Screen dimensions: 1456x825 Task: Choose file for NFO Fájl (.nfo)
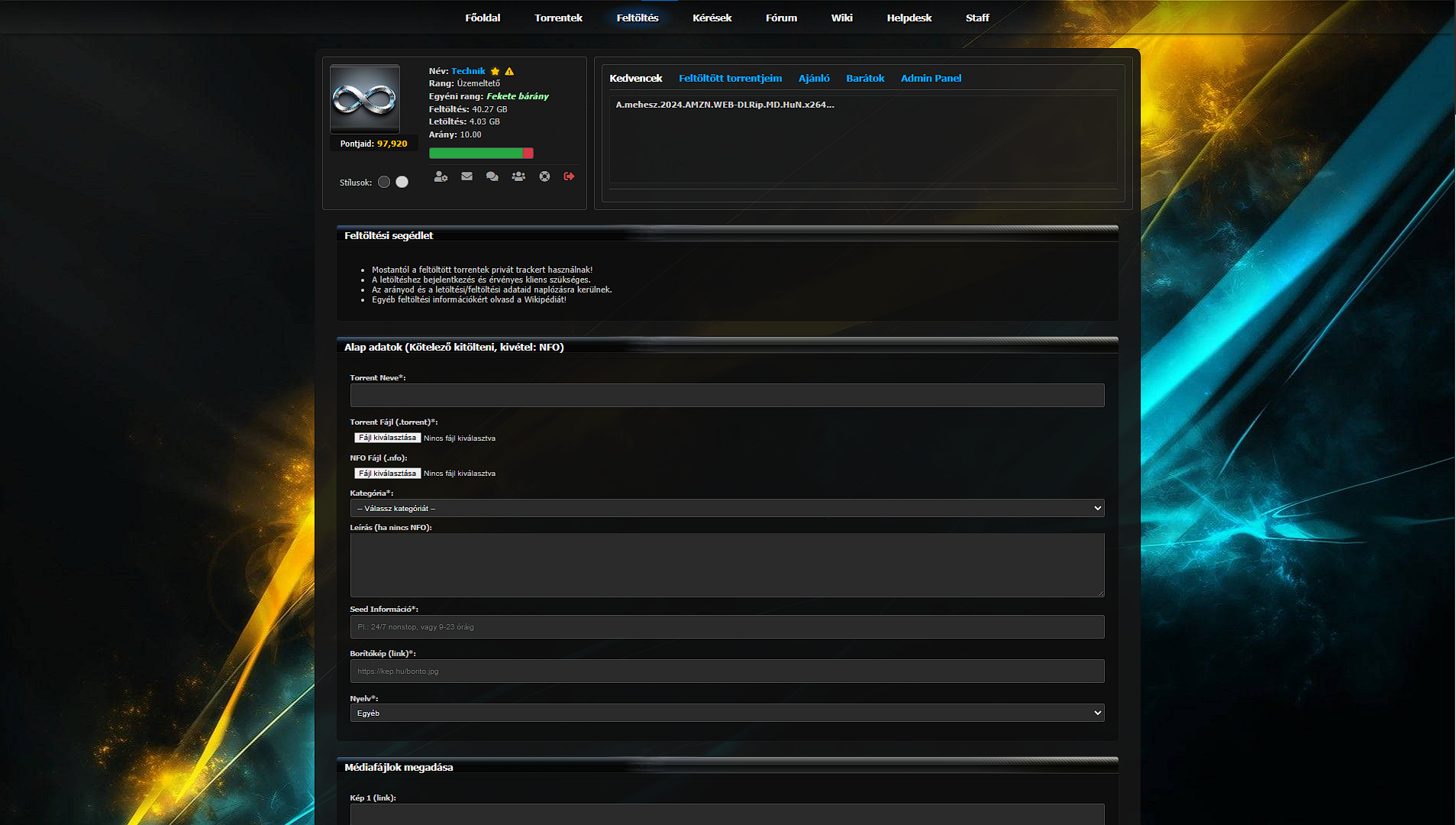(387, 473)
